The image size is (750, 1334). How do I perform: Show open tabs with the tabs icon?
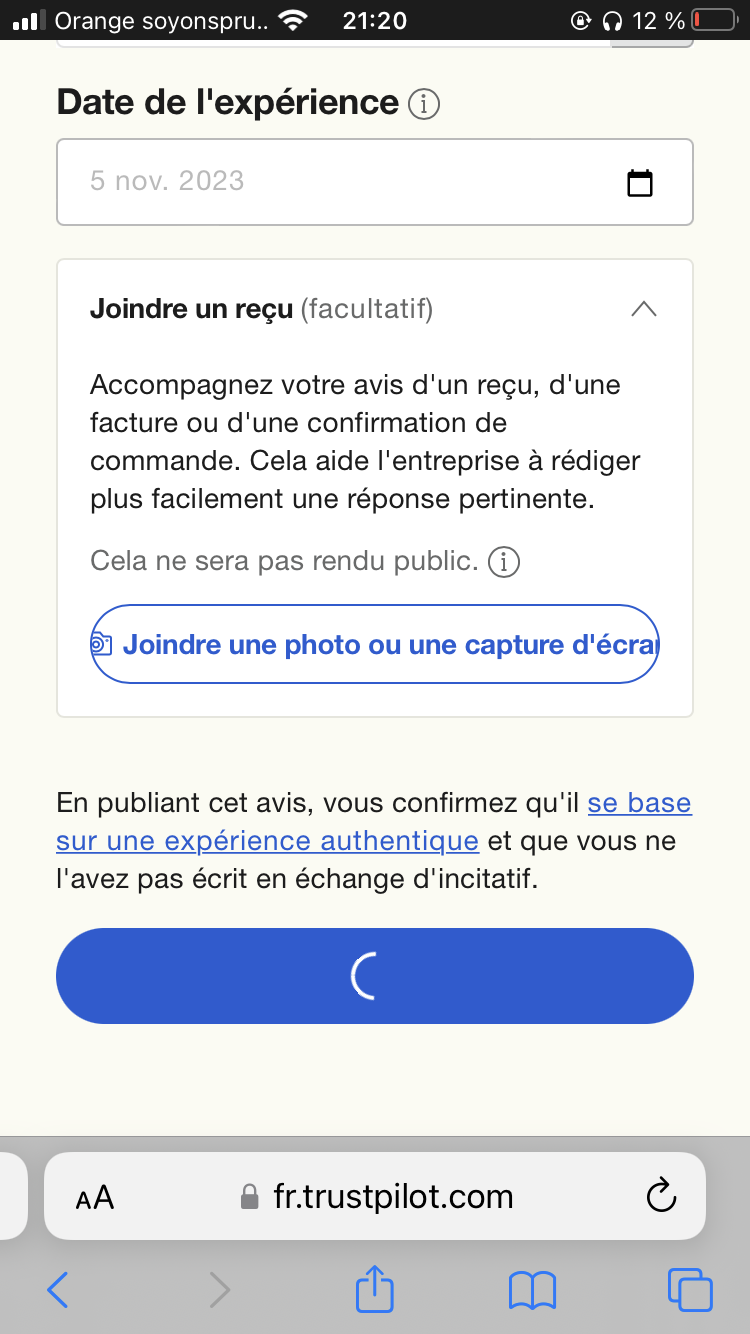click(689, 1290)
